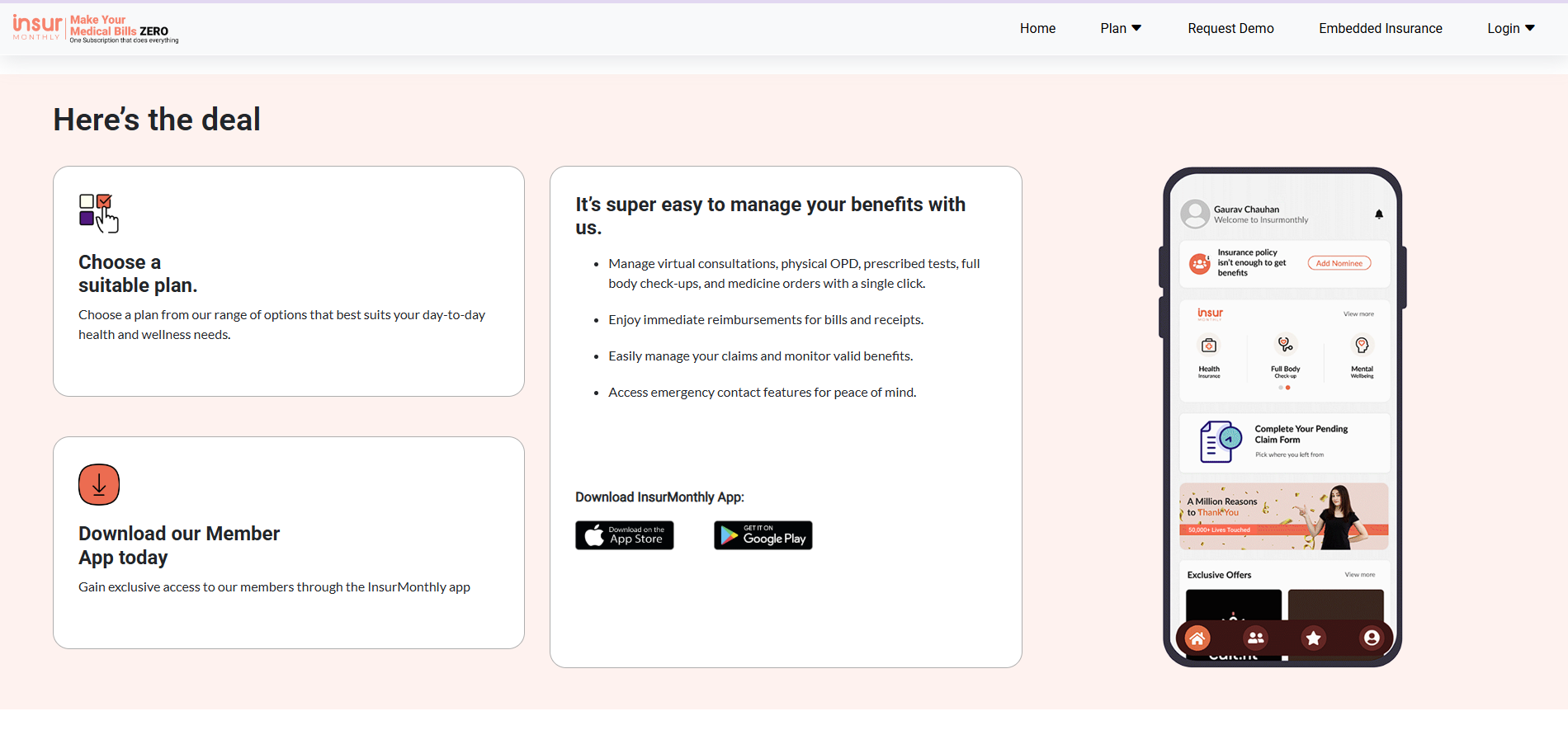Tap the profile icon in bottom bar
The image size is (1568, 730).
[1372, 638]
